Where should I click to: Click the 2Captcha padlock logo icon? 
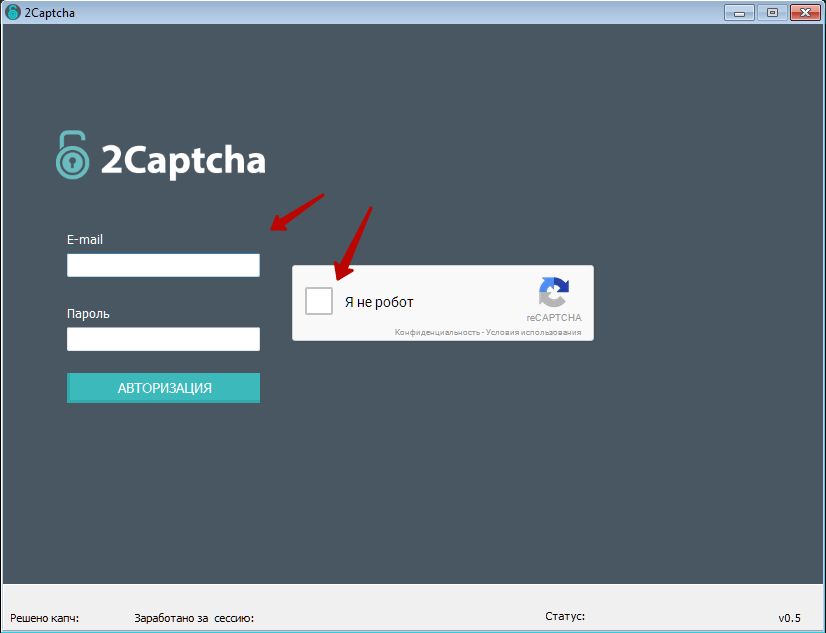pyautogui.click(x=72, y=156)
